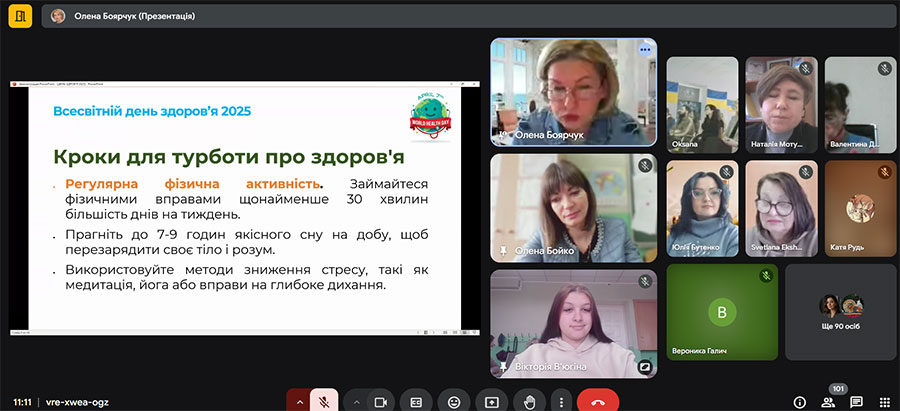Click muted mic icon on Олена Бойко's tile
This screenshot has width=900, height=411.
[x=645, y=166]
